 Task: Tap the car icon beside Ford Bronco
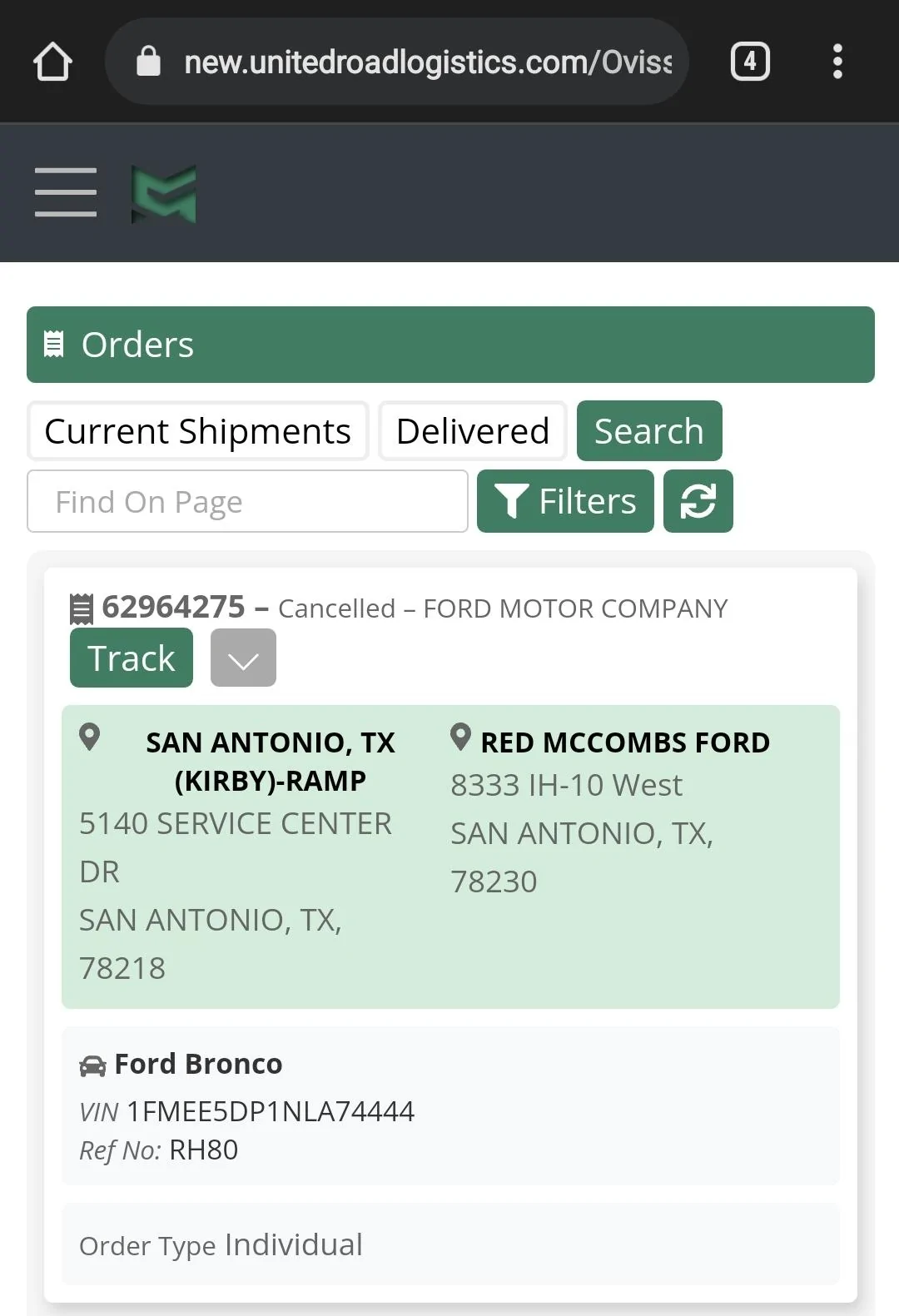92,1065
